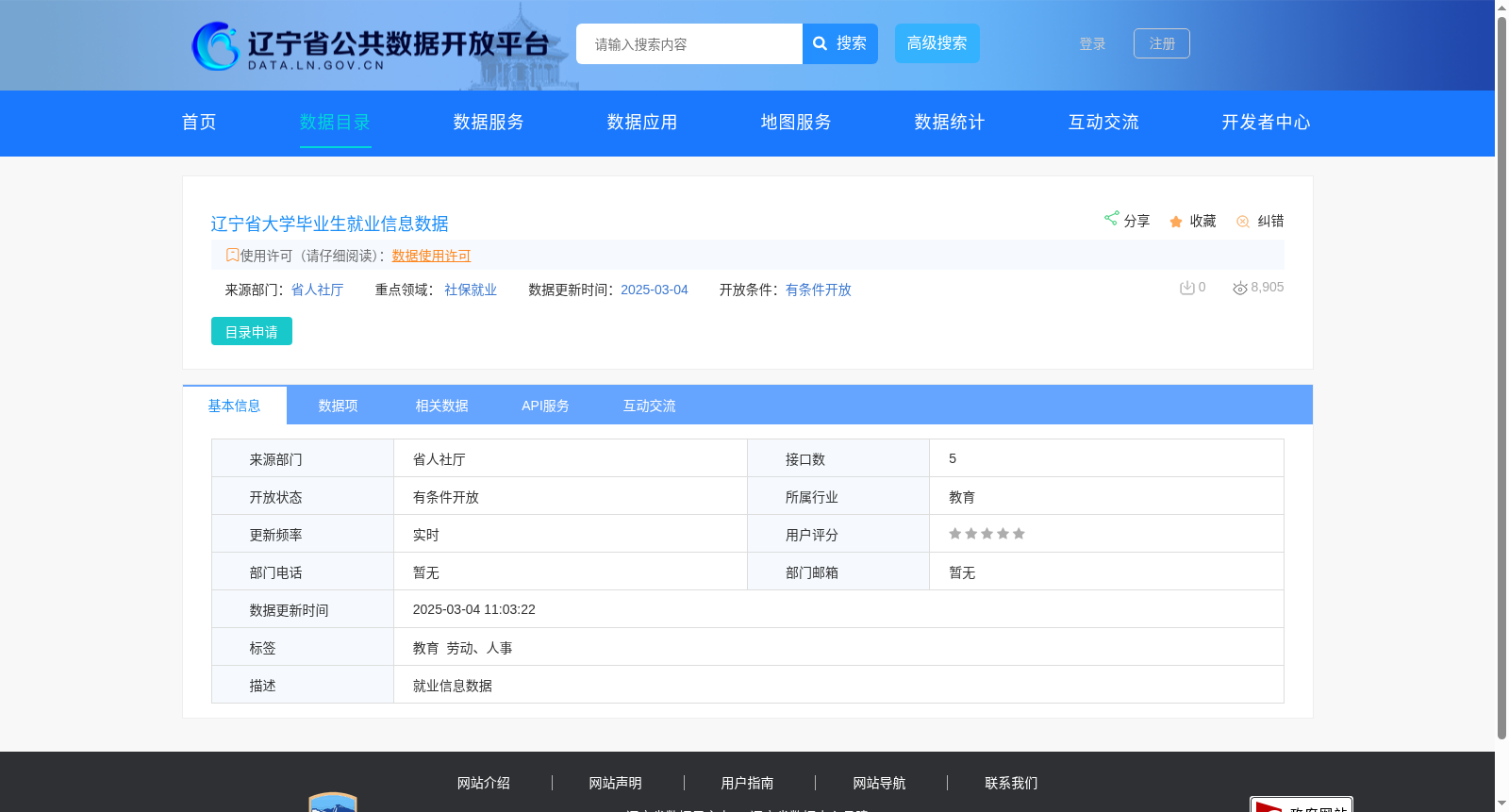
Task: Open 网站导航 footer link
Action: point(879,783)
